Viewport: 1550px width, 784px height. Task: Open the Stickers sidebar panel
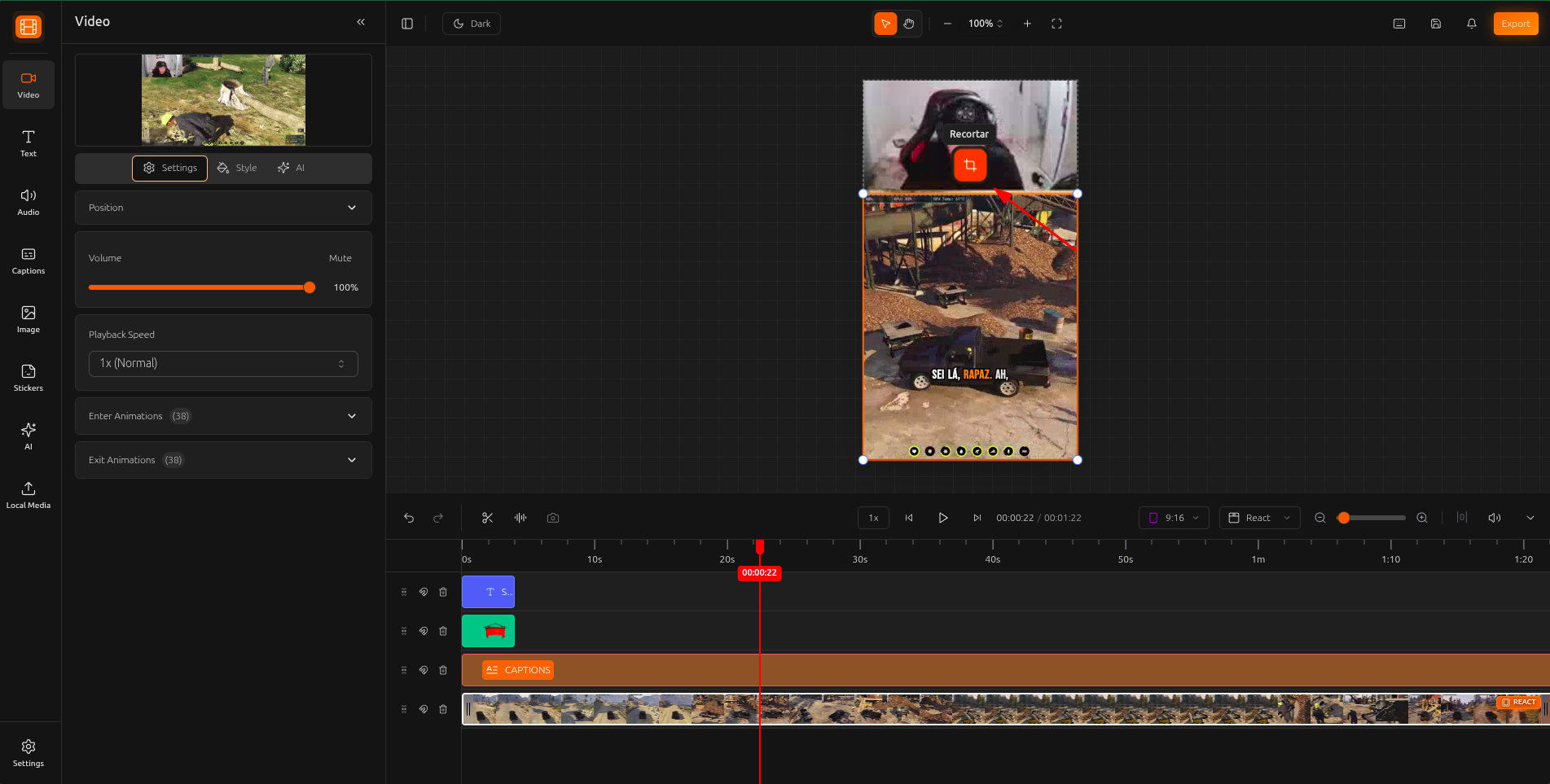click(29, 378)
